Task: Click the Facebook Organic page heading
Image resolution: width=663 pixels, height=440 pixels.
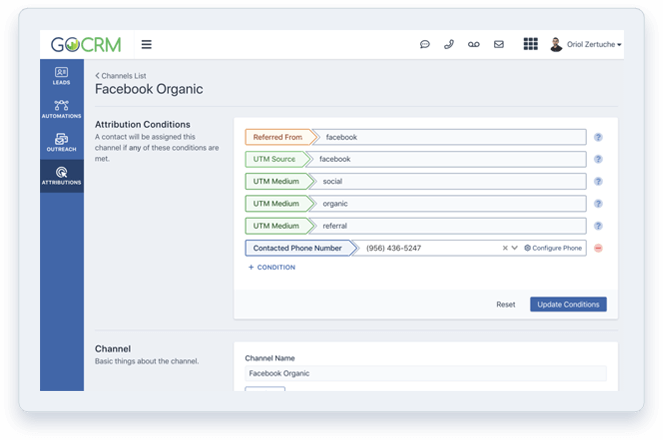Action: pyautogui.click(x=149, y=89)
